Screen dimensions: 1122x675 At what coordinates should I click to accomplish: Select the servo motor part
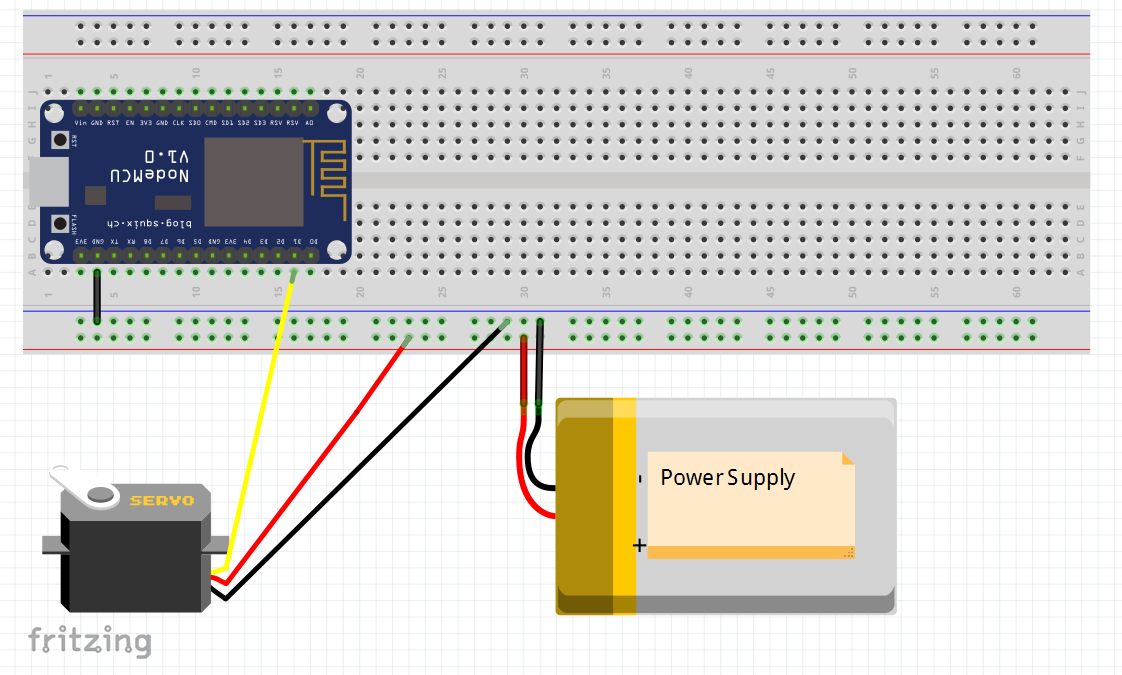point(136,548)
